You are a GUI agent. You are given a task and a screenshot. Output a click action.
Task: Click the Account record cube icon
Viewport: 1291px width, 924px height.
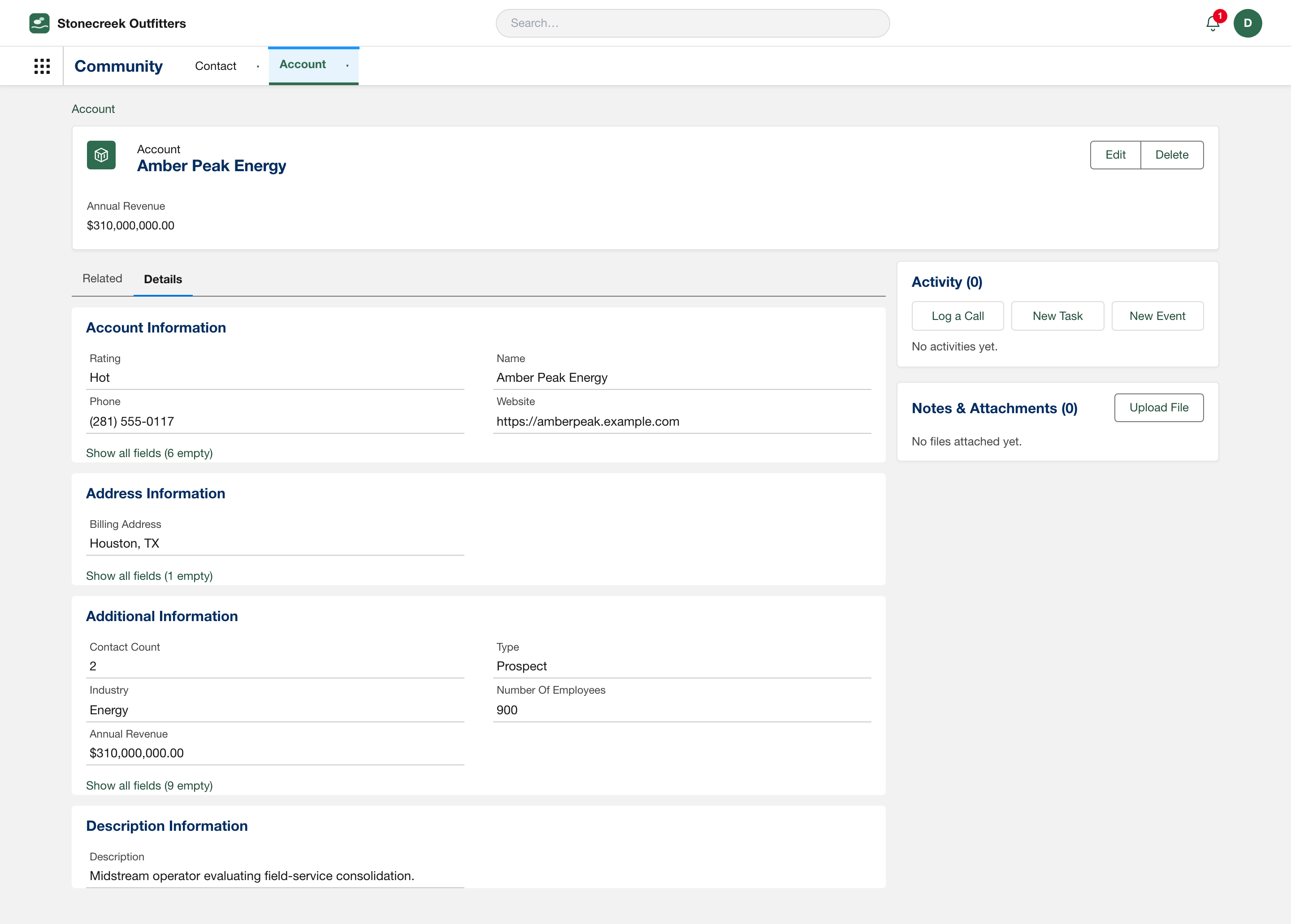point(101,155)
